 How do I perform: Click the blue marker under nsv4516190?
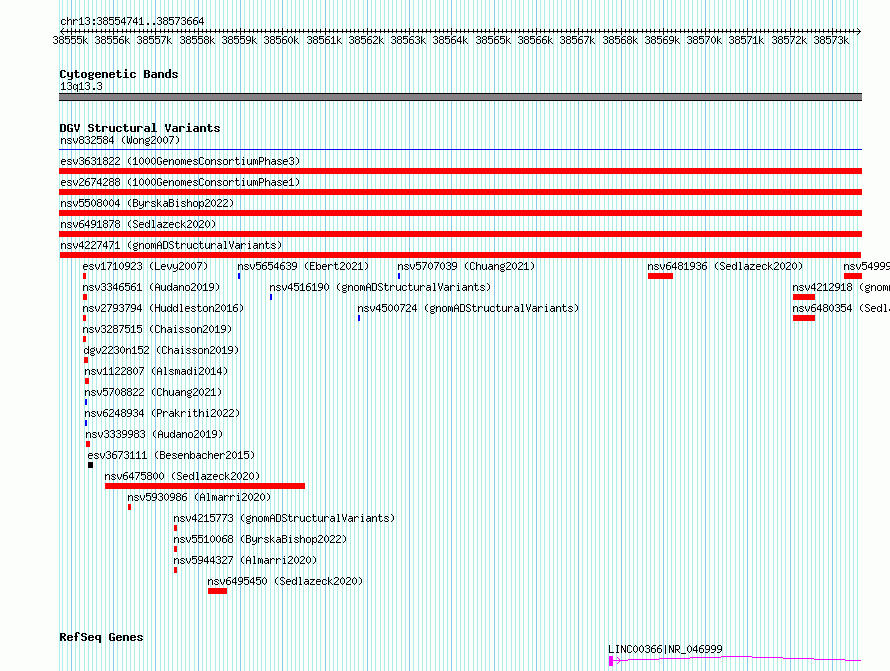click(x=271, y=297)
